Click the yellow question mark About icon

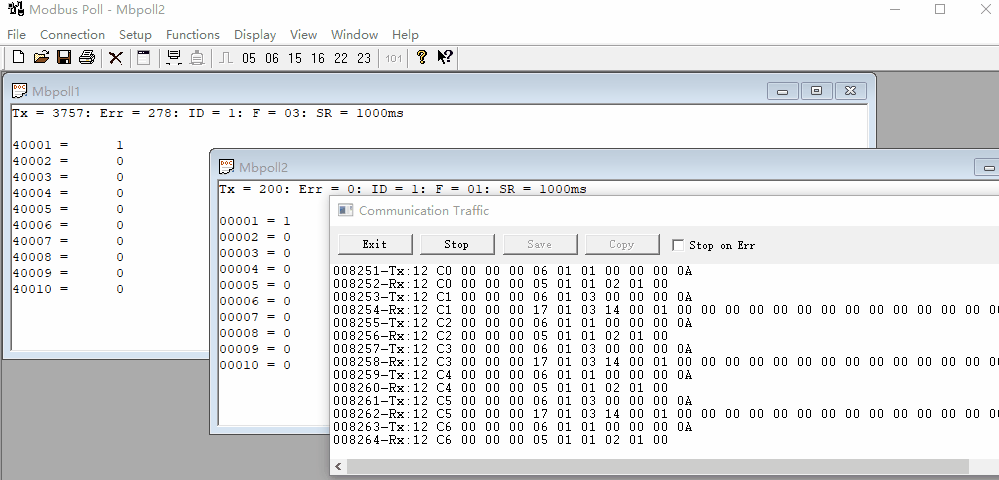point(421,57)
